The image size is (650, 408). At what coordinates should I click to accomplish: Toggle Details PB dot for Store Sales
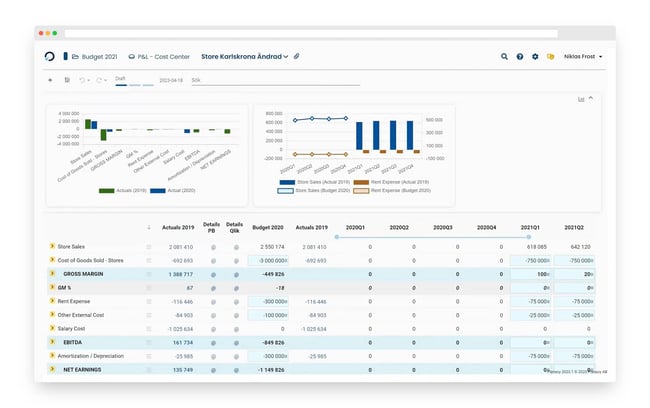point(213,247)
